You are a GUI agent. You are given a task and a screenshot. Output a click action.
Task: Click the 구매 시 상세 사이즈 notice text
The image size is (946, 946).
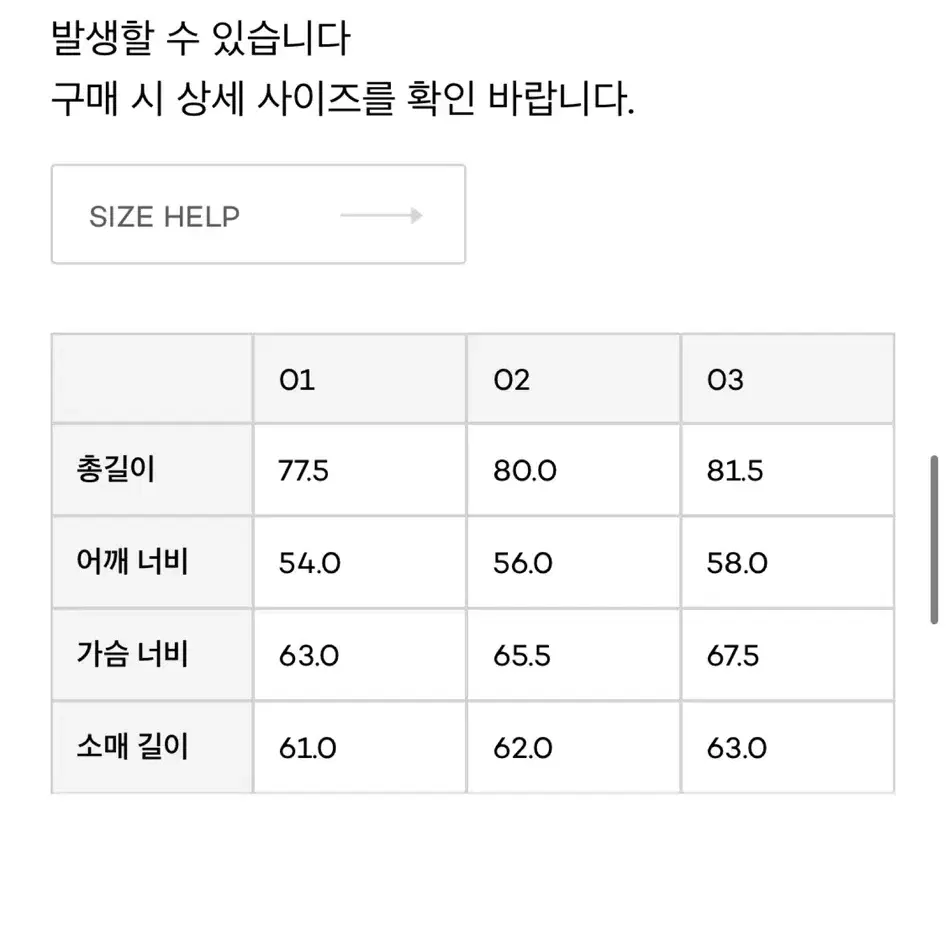tap(343, 98)
